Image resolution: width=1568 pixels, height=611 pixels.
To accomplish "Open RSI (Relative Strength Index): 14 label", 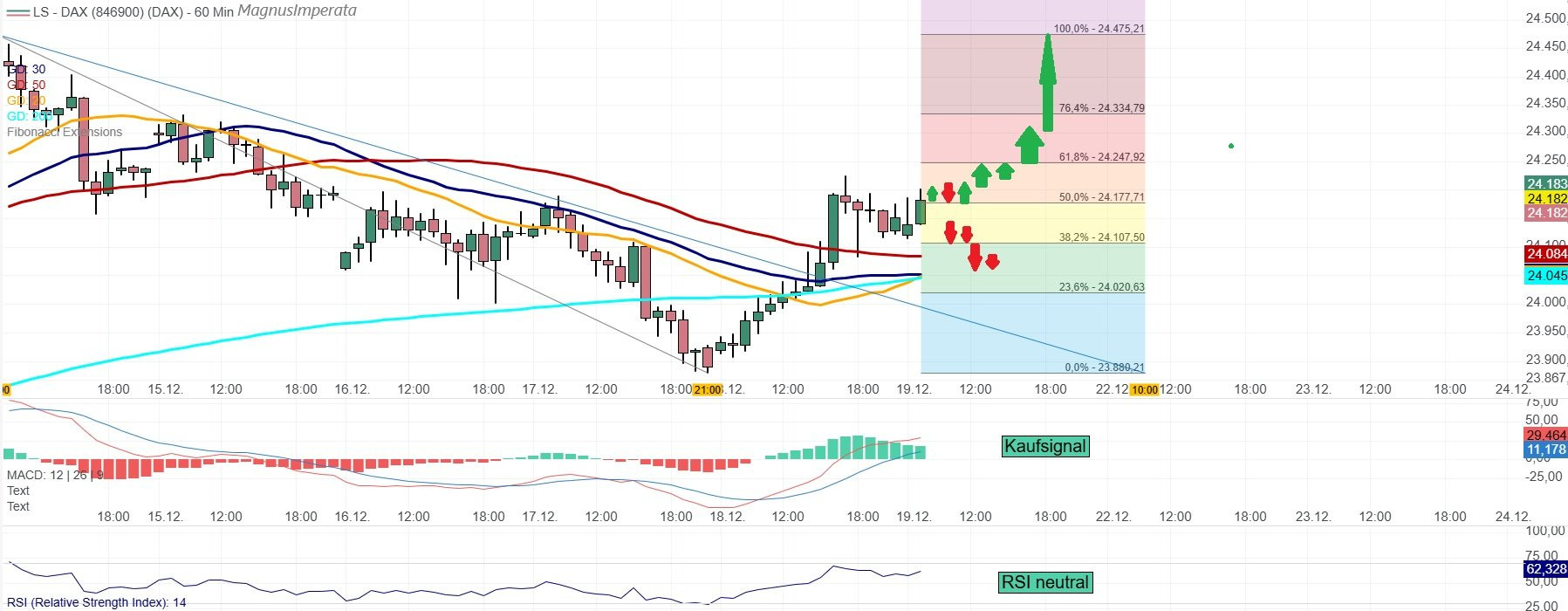I will [x=96, y=602].
